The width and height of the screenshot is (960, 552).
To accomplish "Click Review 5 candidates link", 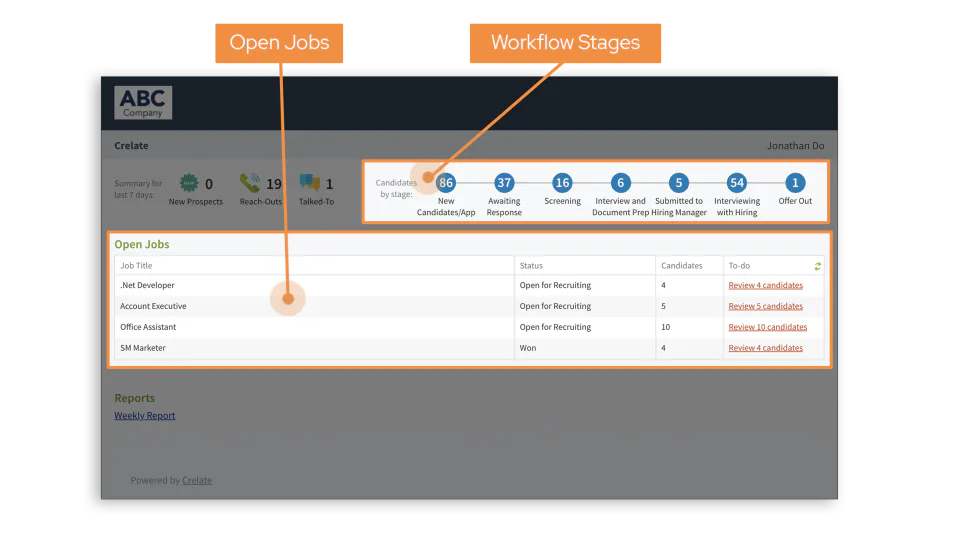I will coord(765,306).
